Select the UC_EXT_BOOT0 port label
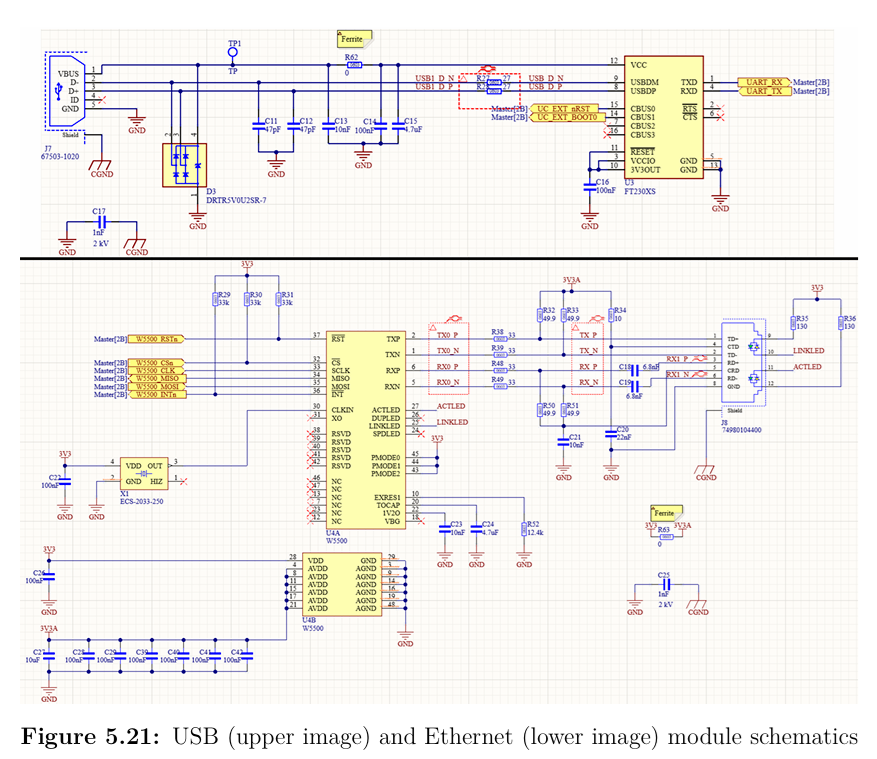The width and height of the screenshot is (877, 759). tap(567, 118)
